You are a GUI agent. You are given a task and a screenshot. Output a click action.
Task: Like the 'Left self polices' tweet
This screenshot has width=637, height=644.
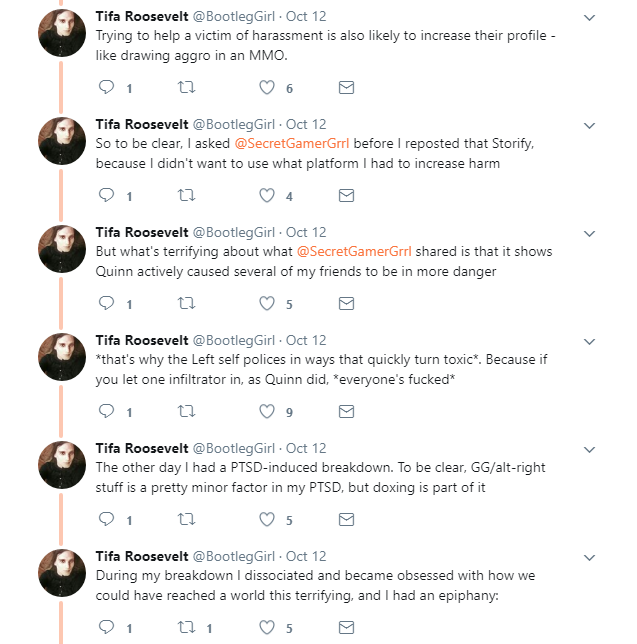tap(267, 412)
